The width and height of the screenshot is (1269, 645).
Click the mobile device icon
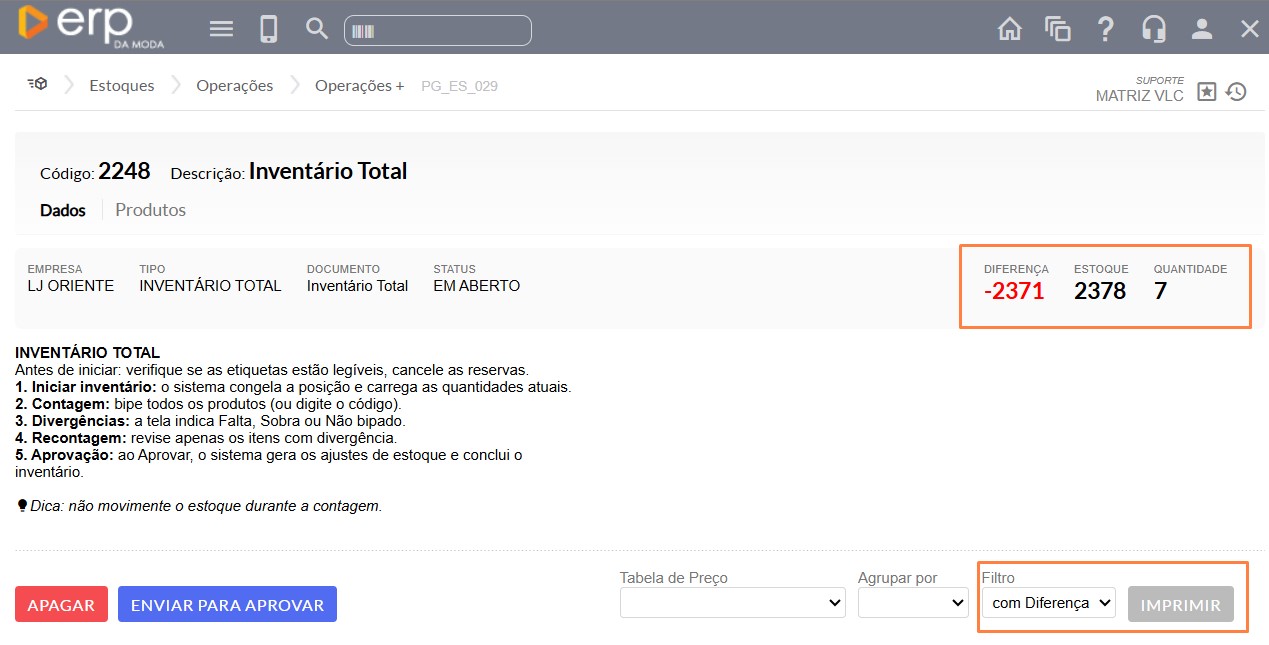coord(268,29)
